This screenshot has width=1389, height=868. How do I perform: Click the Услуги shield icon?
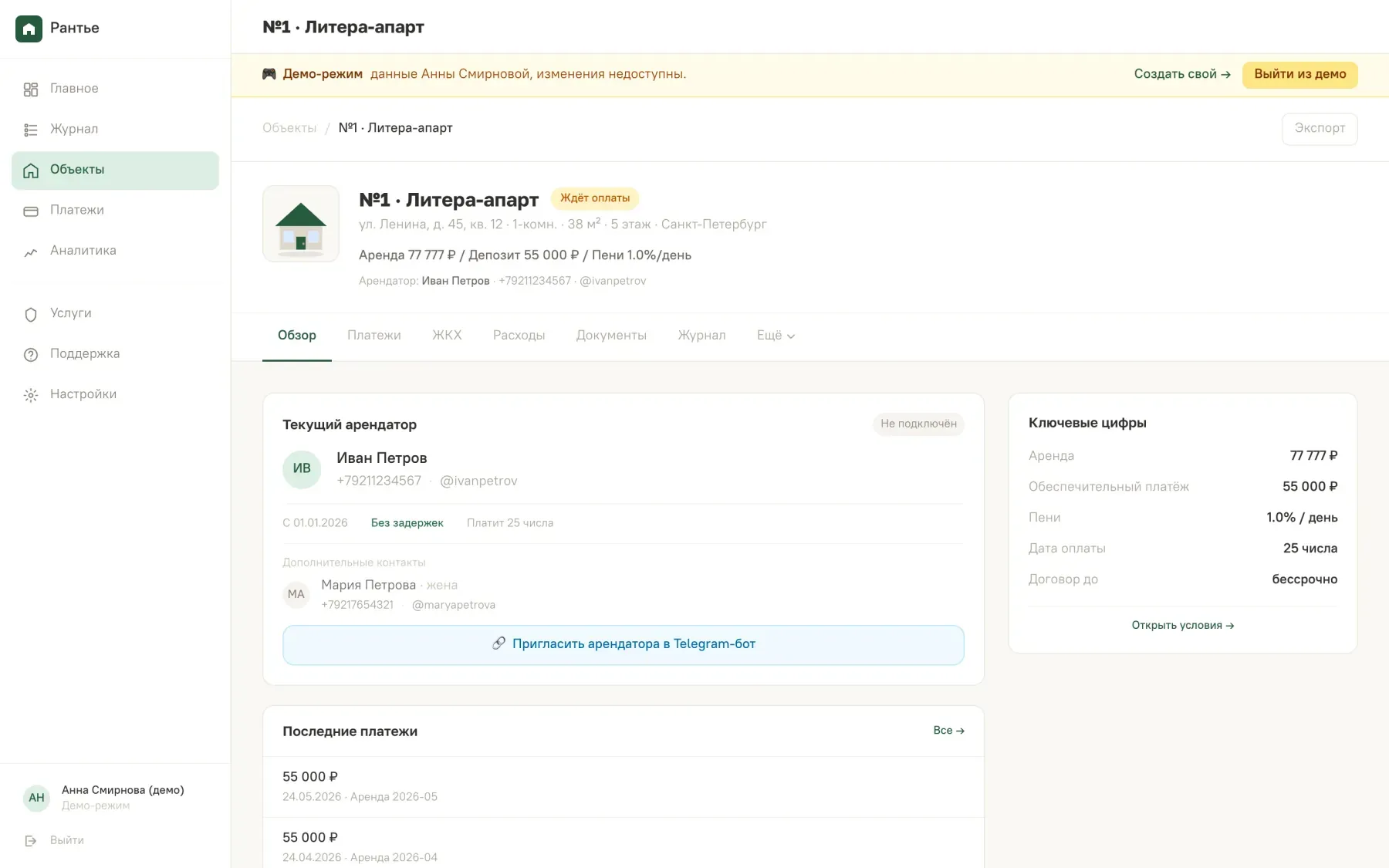[x=31, y=314]
